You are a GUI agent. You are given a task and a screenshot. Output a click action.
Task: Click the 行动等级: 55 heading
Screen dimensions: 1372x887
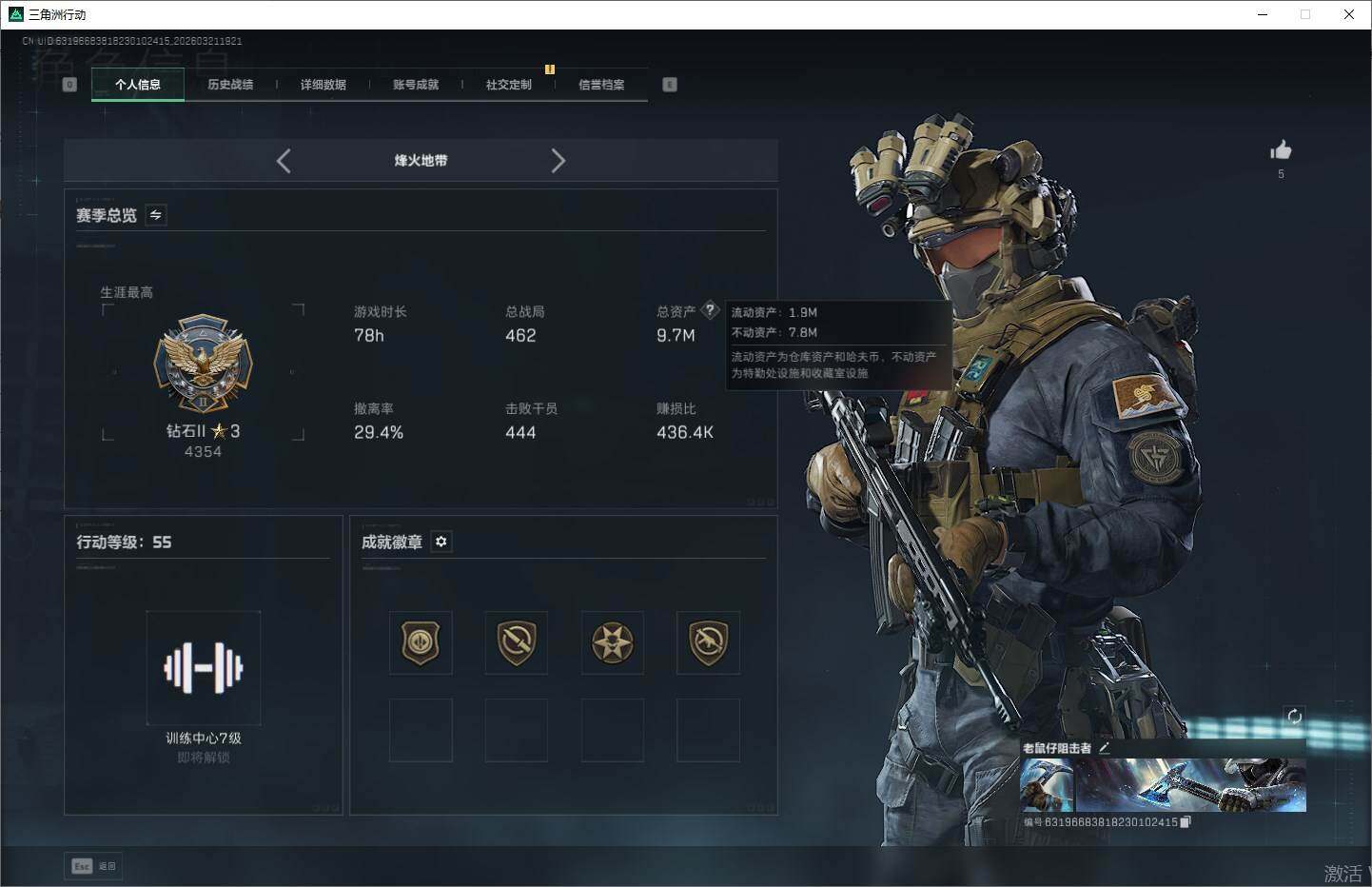pyautogui.click(x=124, y=542)
